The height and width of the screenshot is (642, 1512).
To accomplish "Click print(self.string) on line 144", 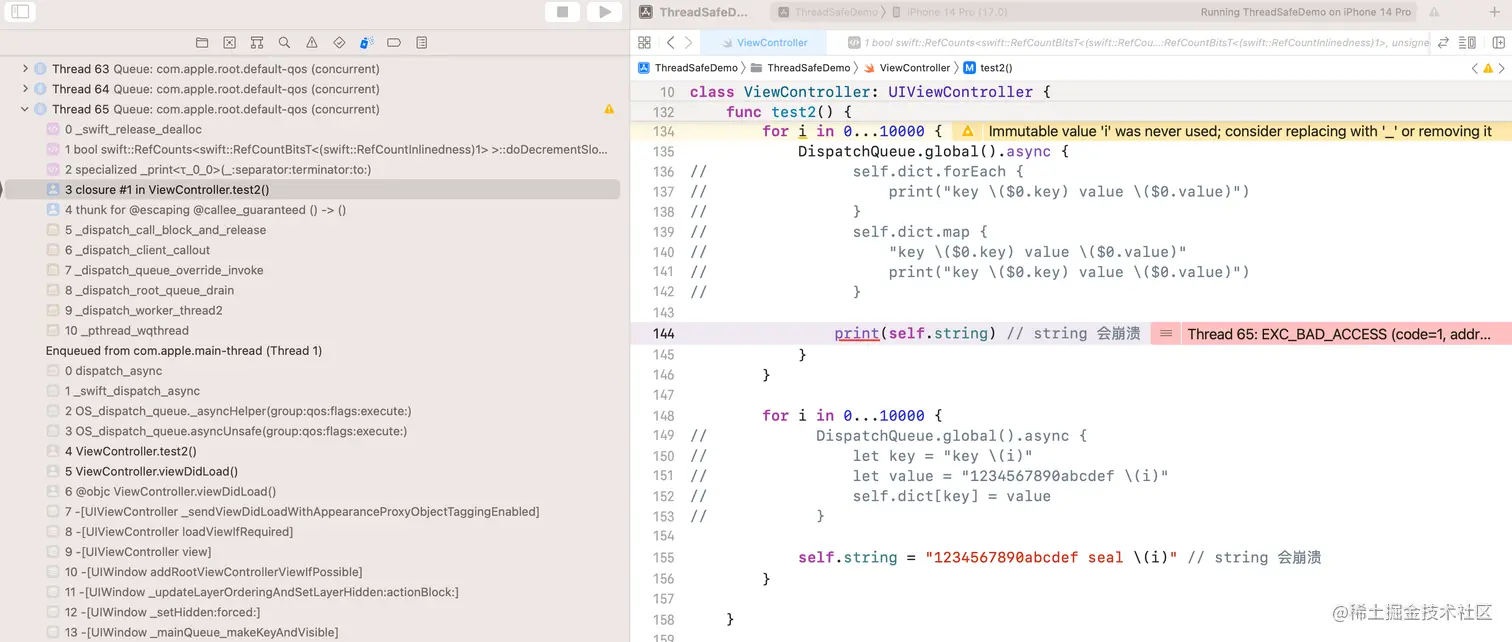I will coord(915,334).
